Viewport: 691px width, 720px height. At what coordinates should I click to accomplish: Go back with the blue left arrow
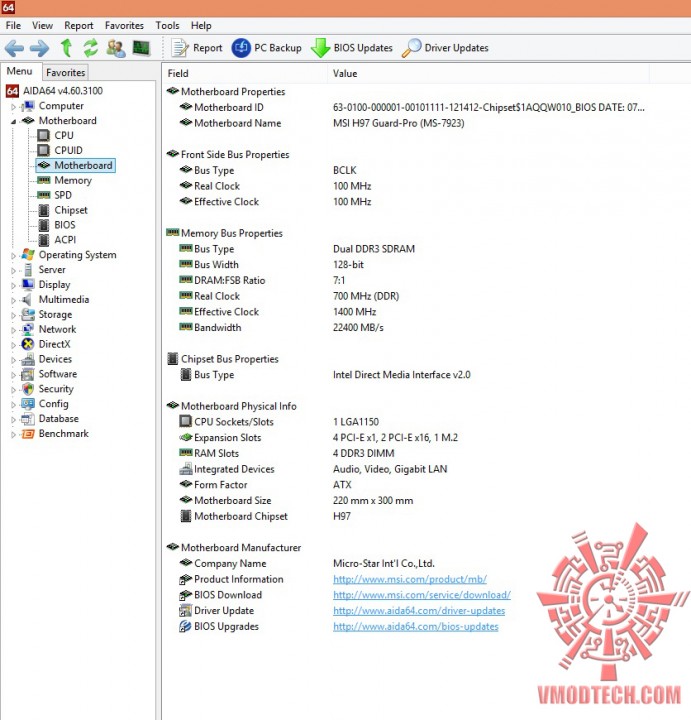pyautogui.click(x=14, y=48)
